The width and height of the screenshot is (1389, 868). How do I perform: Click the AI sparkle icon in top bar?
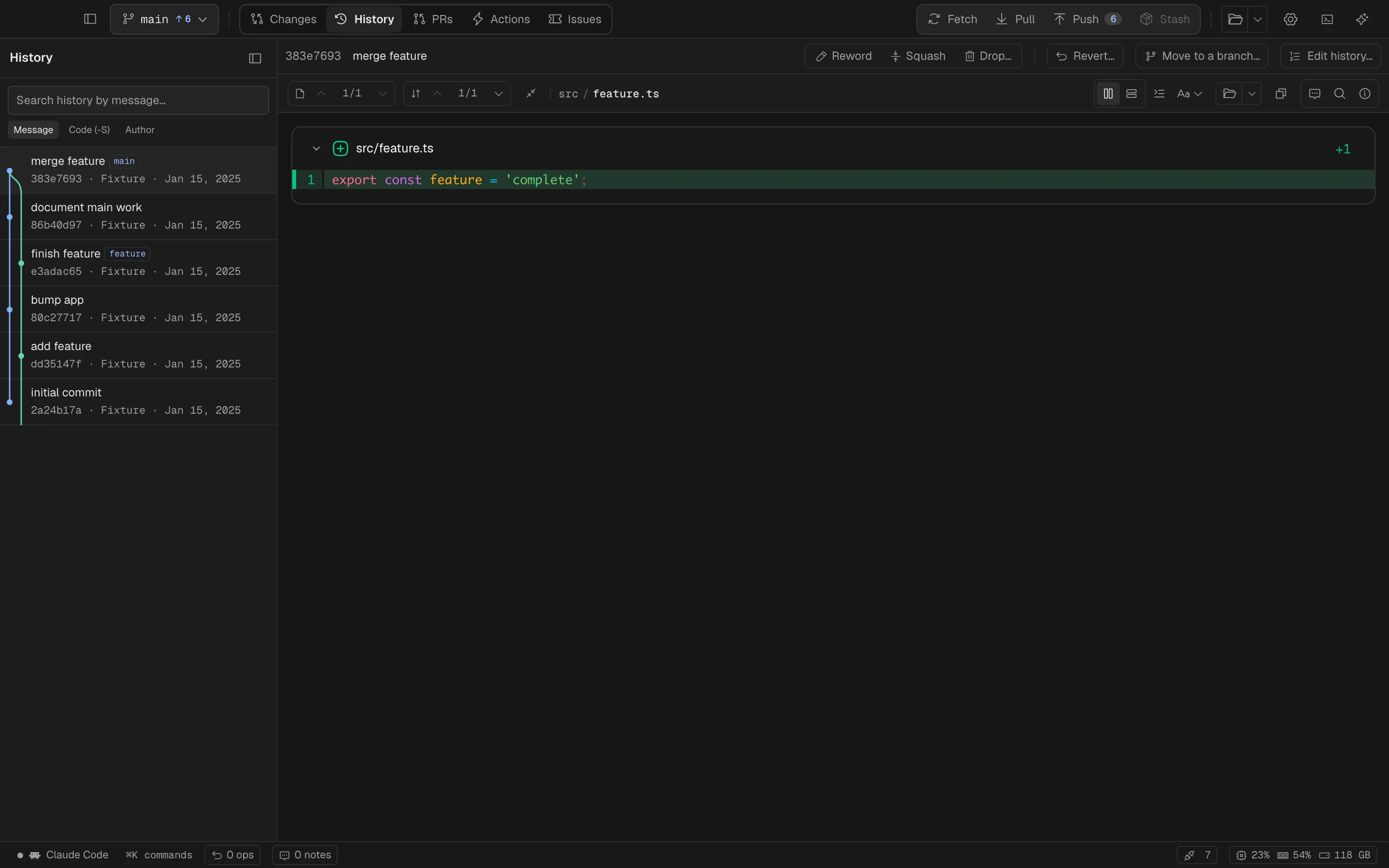(1362, 19)
